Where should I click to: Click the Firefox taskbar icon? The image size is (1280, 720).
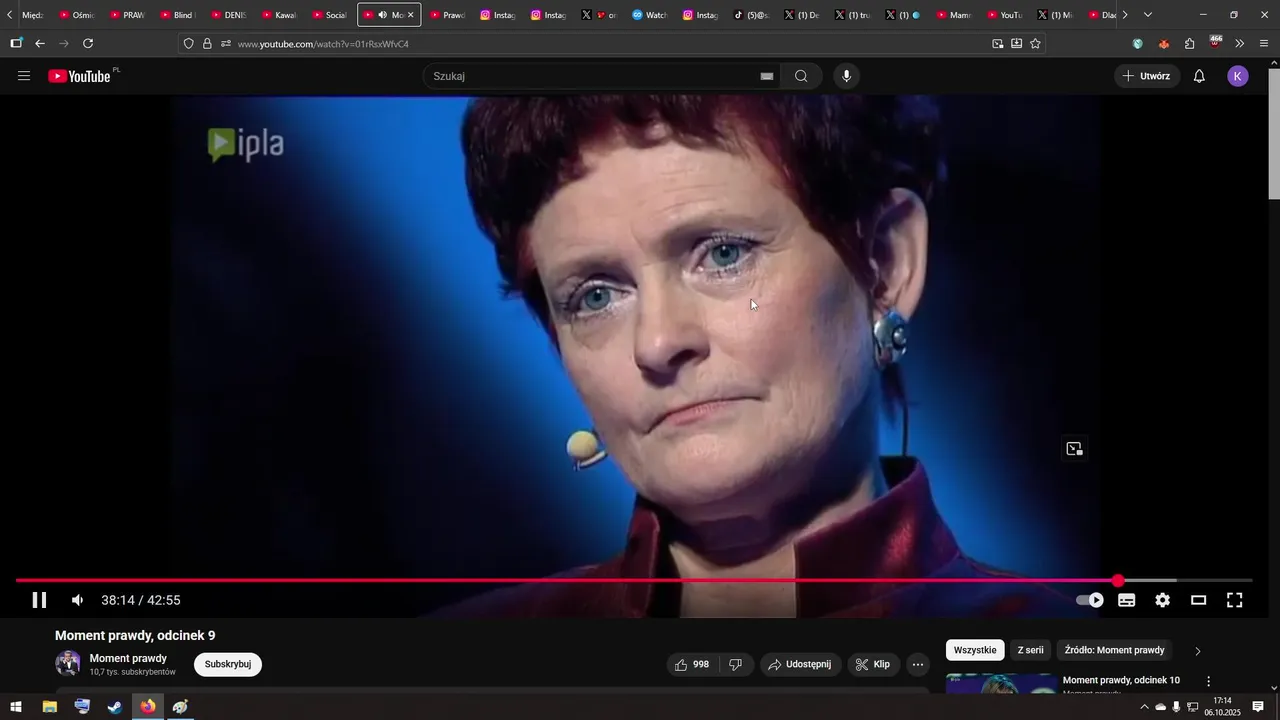[148, 707]
